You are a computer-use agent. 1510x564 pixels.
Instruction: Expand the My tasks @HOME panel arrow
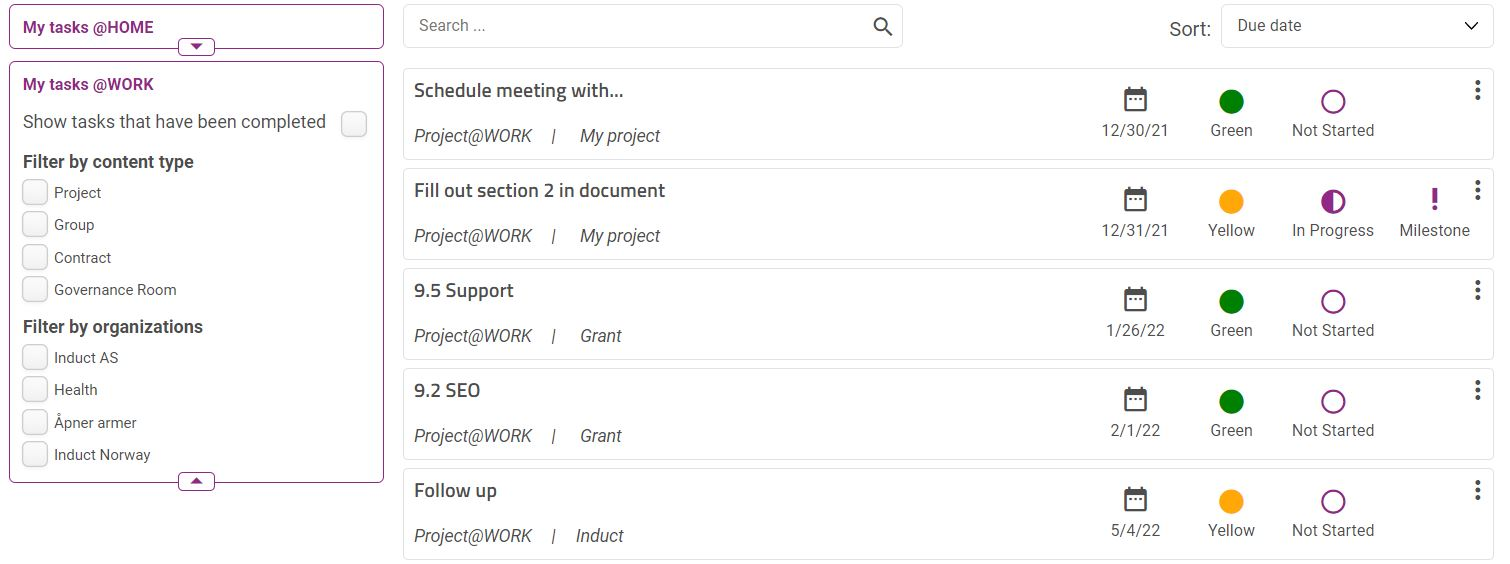[x=196, y=47]
